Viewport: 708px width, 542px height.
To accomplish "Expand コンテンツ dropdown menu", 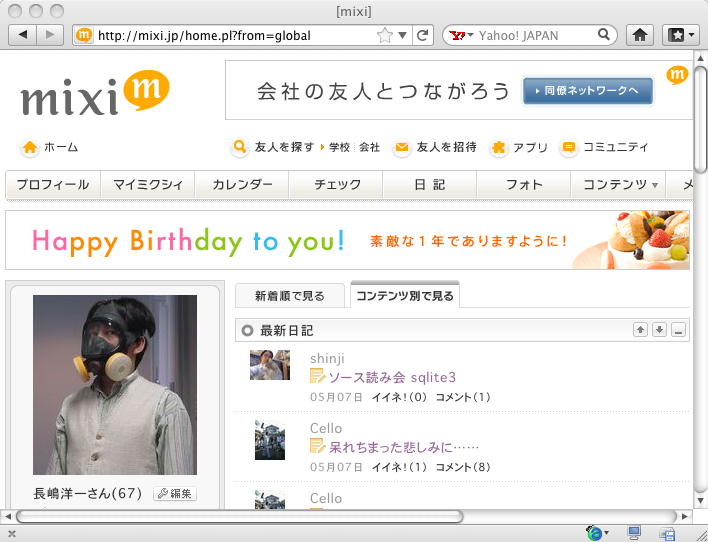I will (619, 185).
